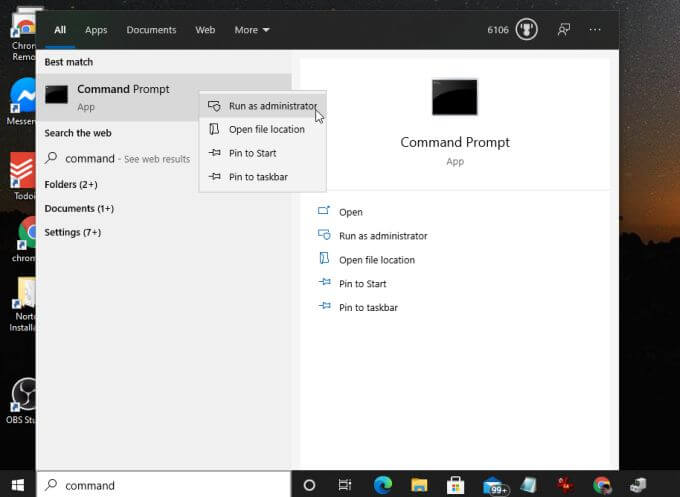Switch to the Apps search tab
Screen dimensions: 680x497
[x=96, y=30]
